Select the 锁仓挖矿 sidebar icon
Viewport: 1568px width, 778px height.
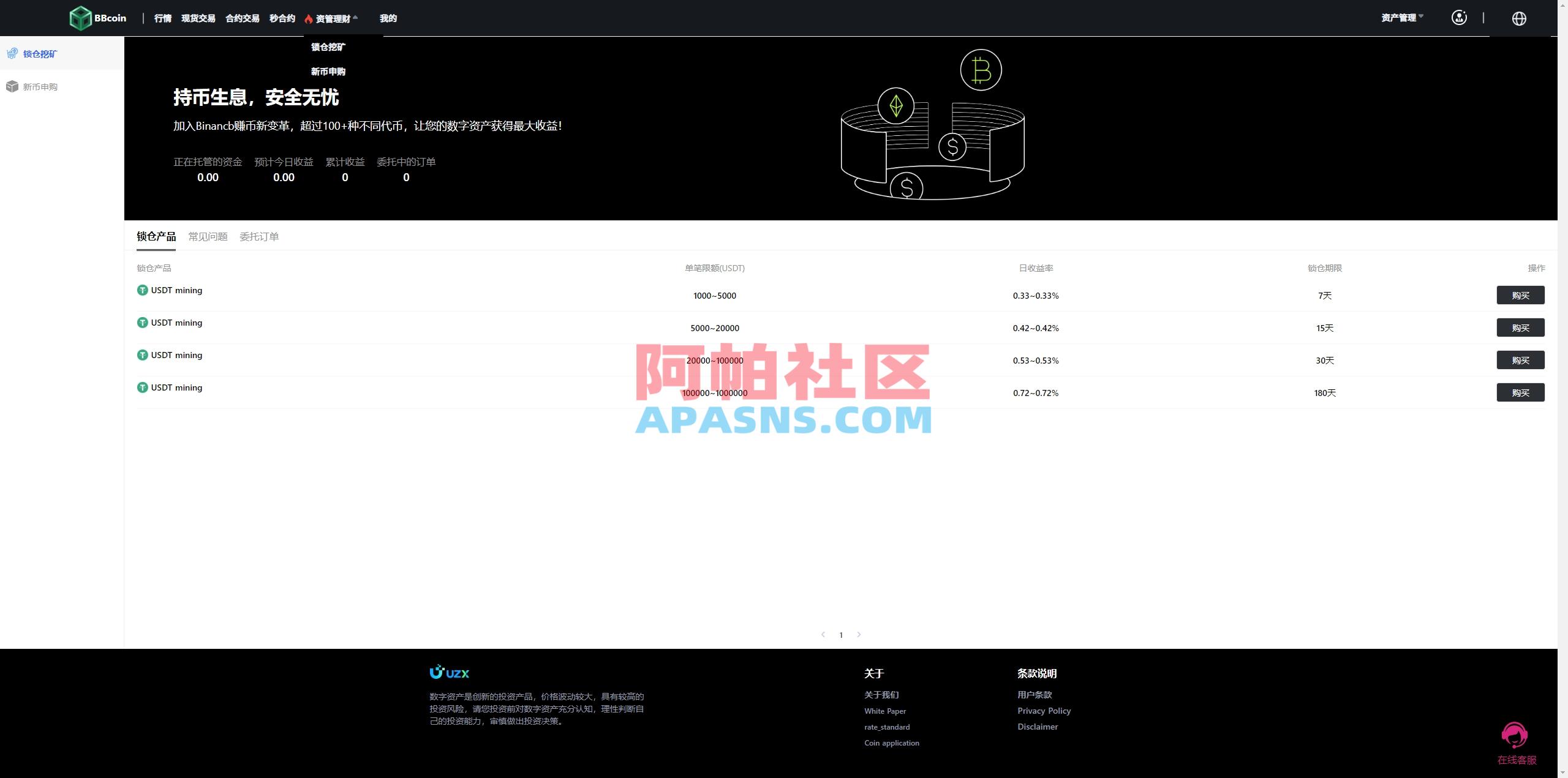12,53
